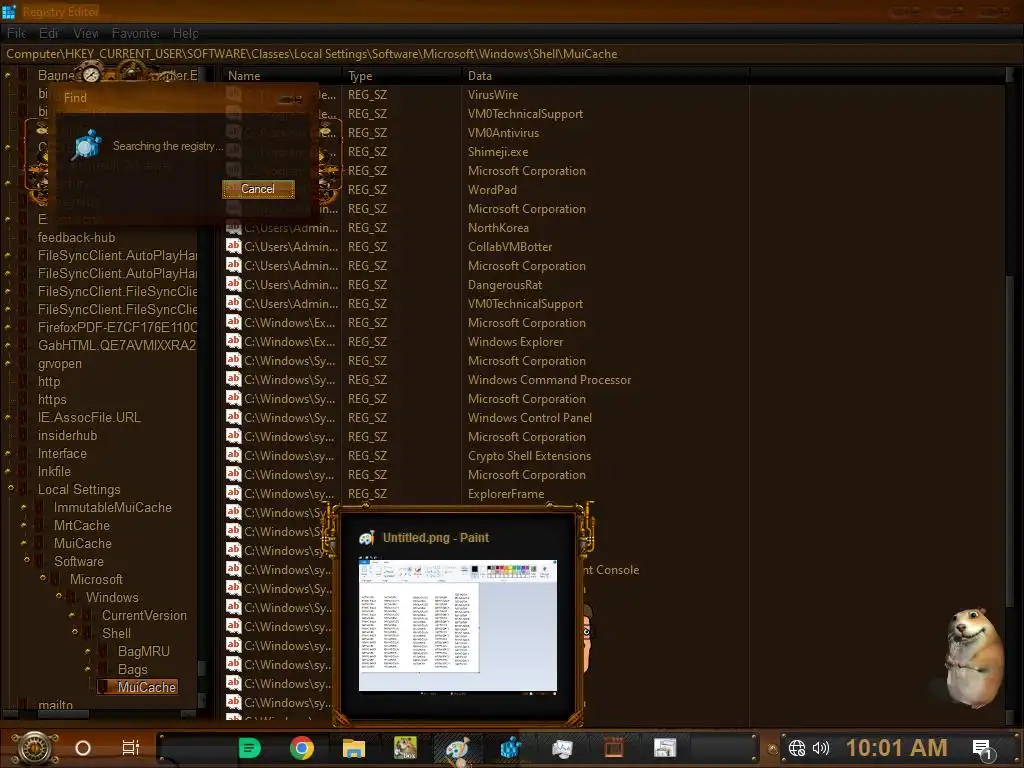
Task: Expand the CurrentVersion tree key
Action: [72, 615]
